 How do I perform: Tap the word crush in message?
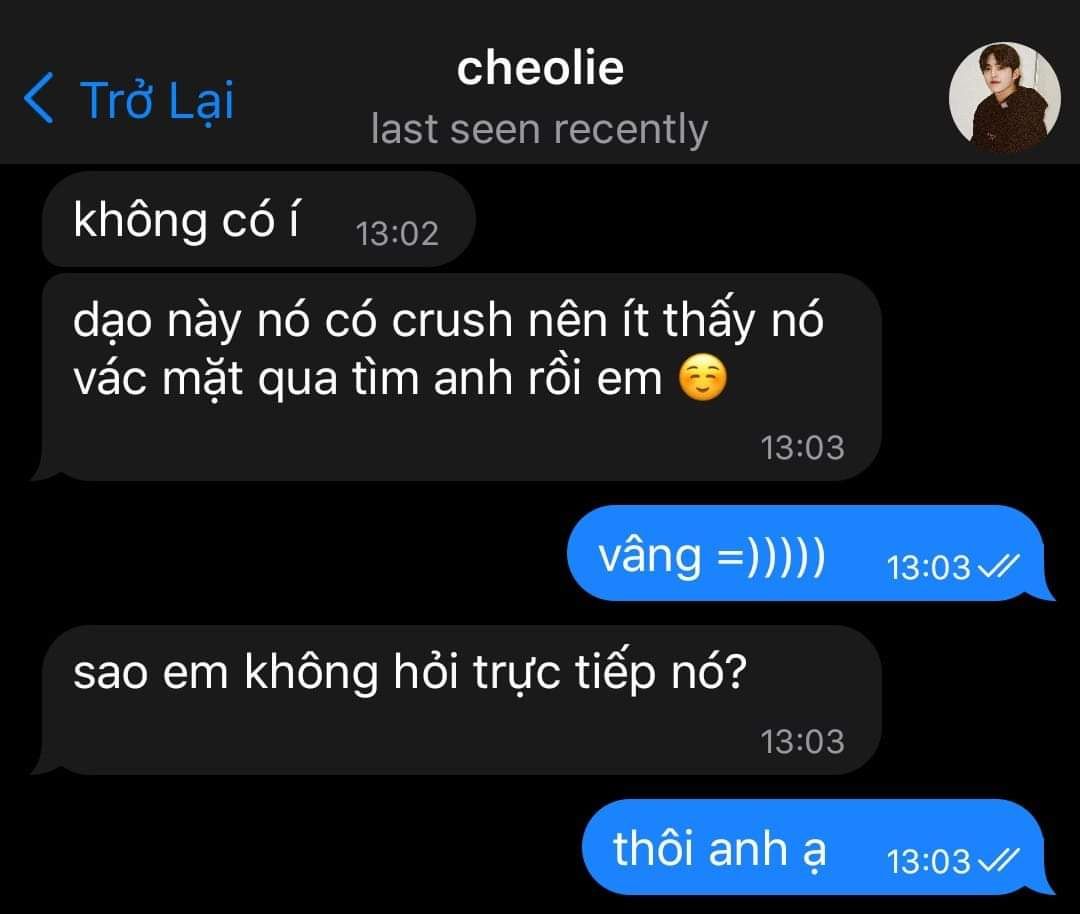click(x=453, y=321)
